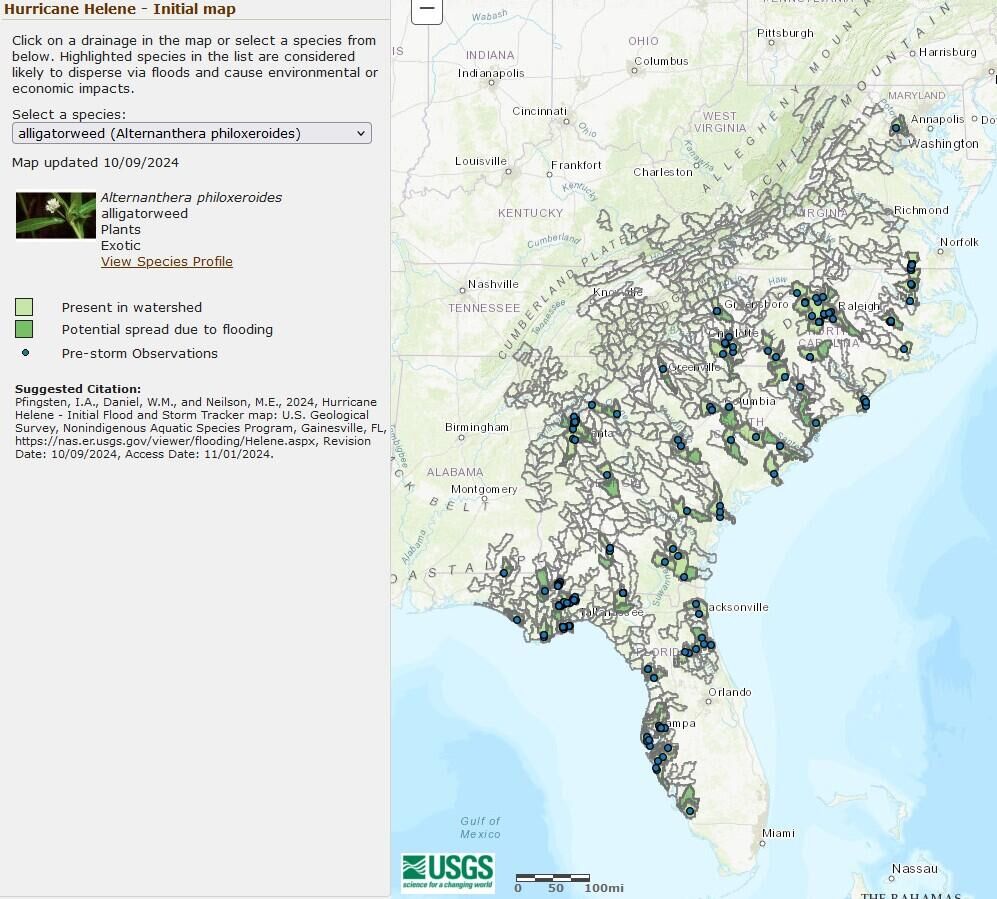Click the zoom-out button on the map
Screen dimensions: 997x899
(426, 10)
